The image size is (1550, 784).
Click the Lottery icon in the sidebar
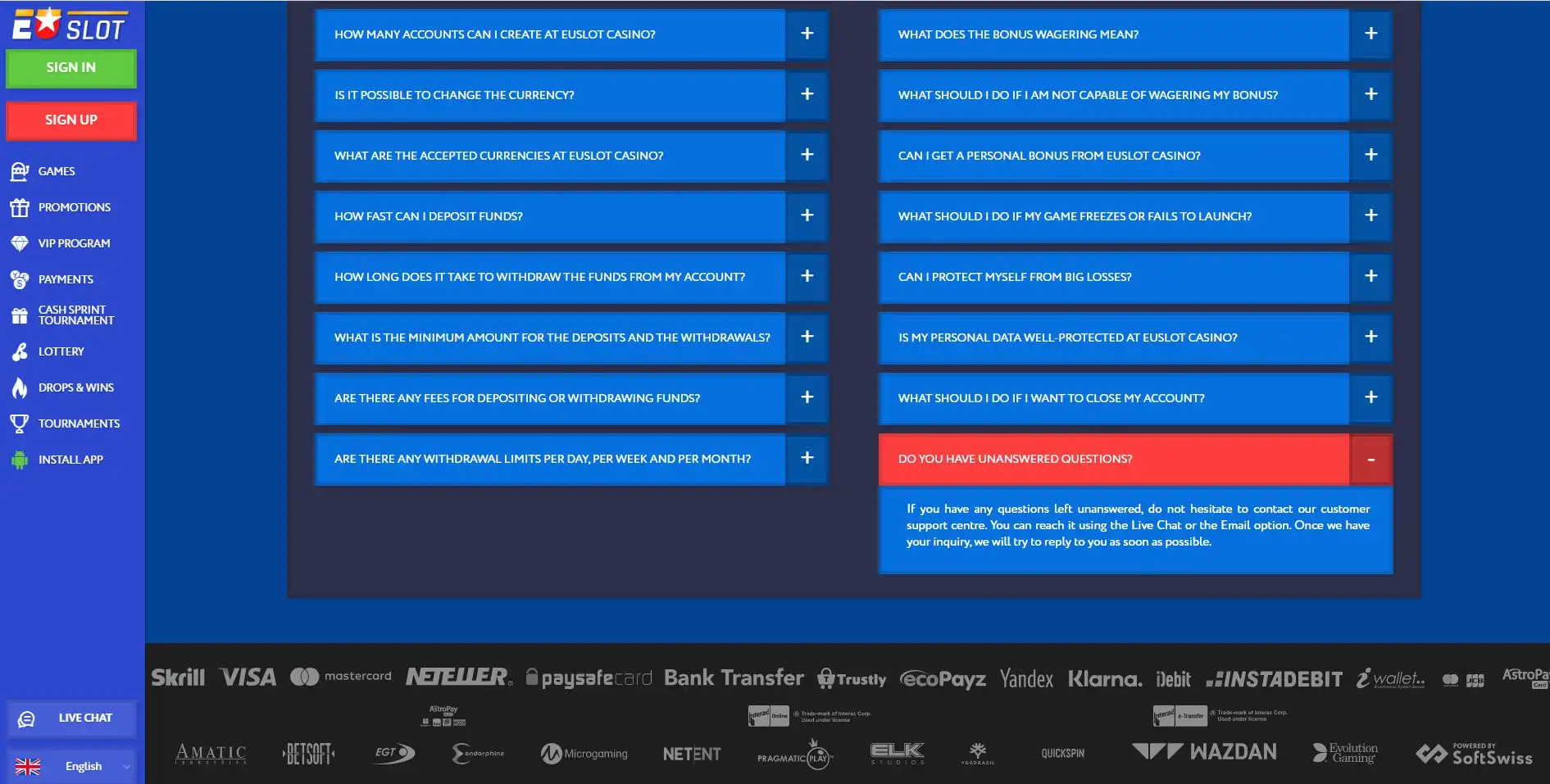(20, 351)
